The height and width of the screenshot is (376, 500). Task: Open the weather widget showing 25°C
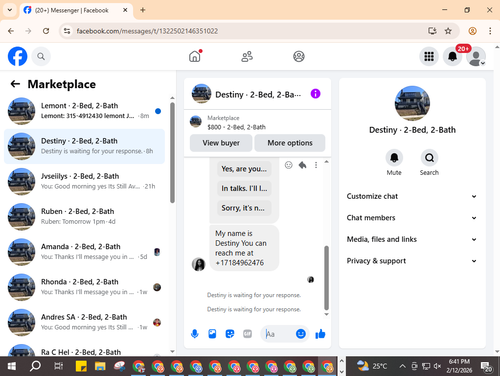click(x=372, y=366)
